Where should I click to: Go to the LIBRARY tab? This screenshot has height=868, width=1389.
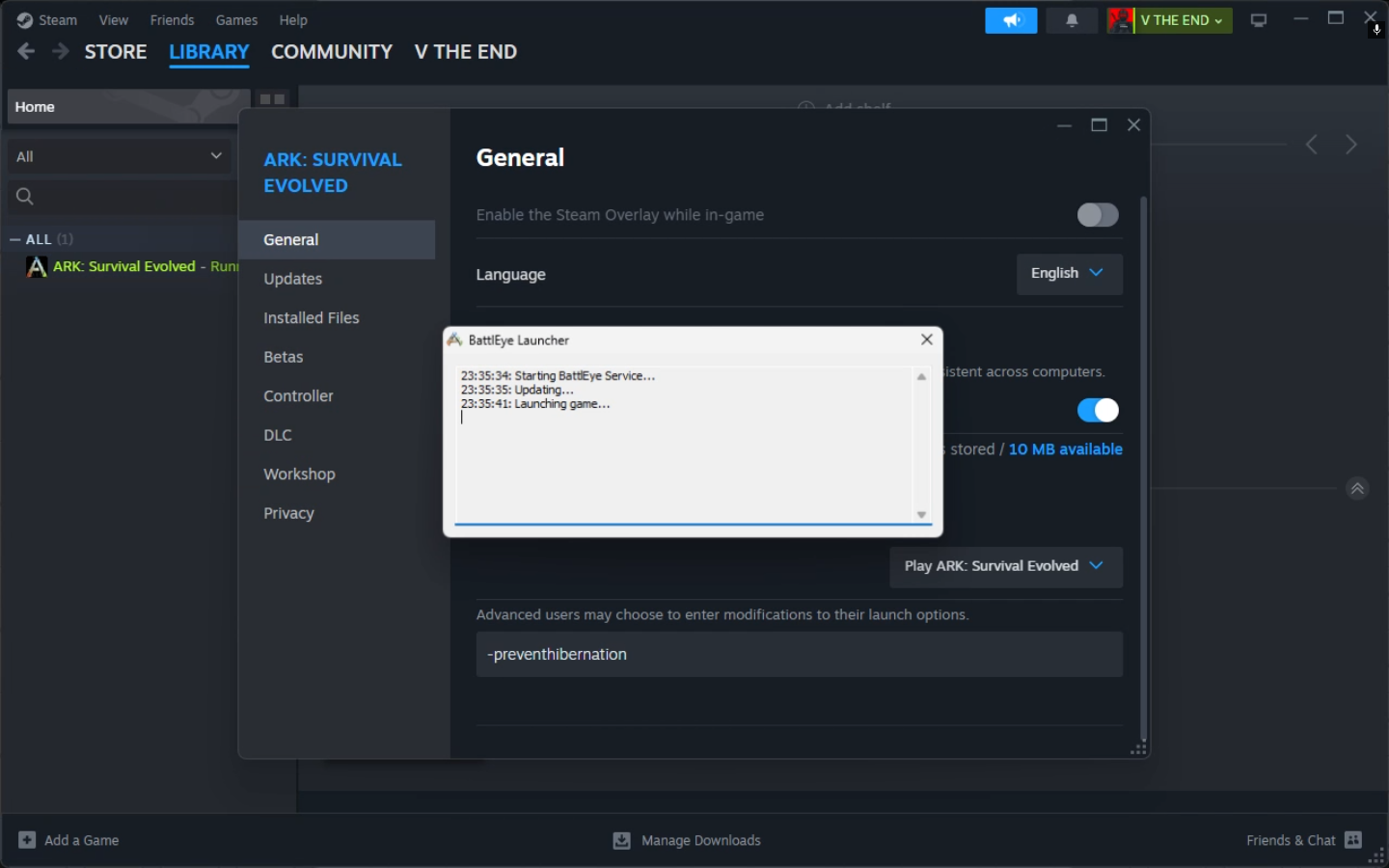[209, 52]
